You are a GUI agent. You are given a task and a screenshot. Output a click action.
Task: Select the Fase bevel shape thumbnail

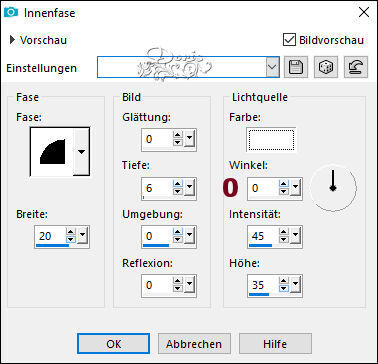(52, 152)
